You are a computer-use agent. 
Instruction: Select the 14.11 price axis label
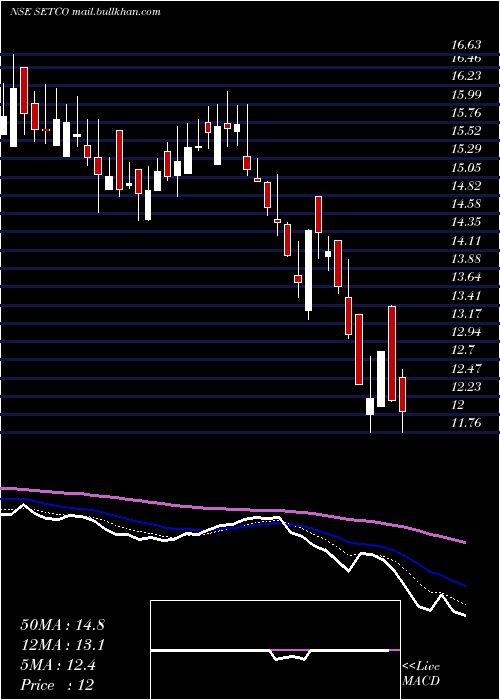coord(466,241)
